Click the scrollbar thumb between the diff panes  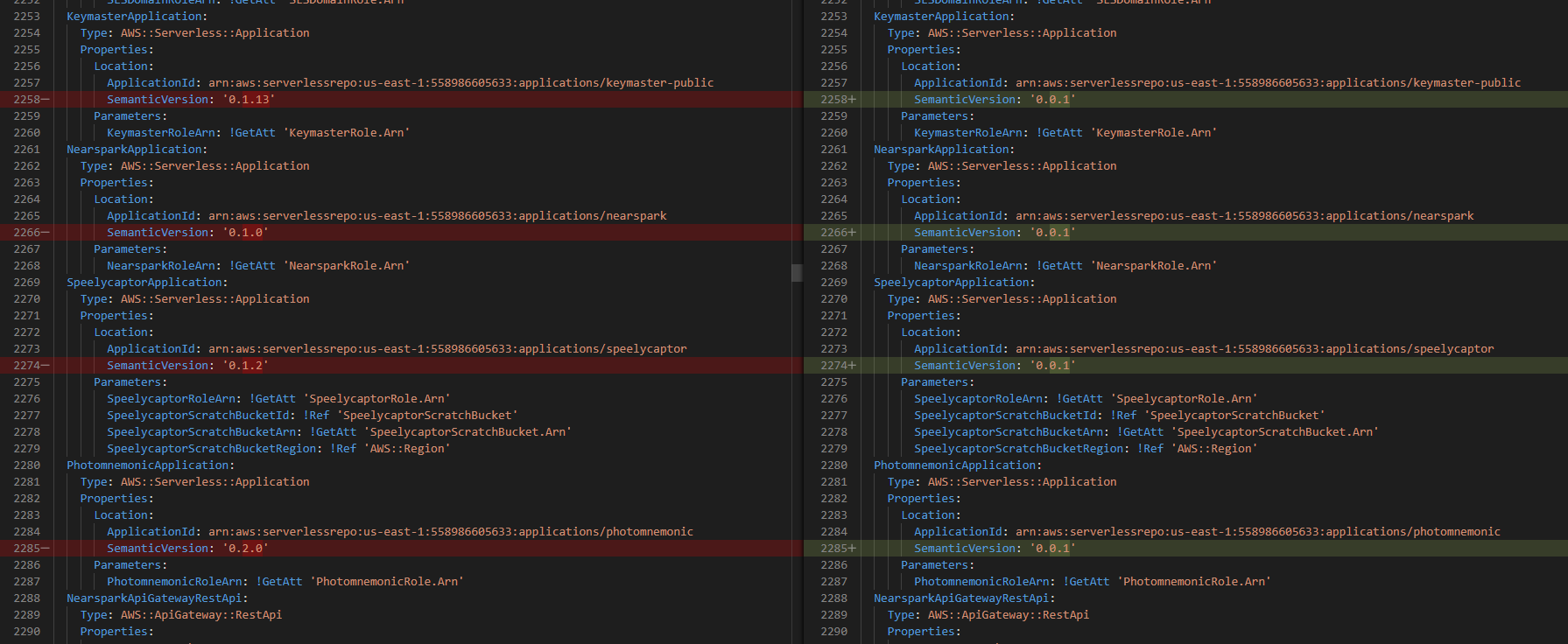click(797, 273)
